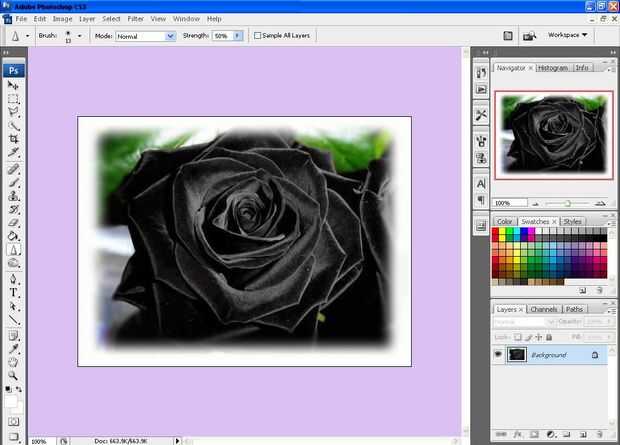Switch to the Styles tab

coord(572,222)
